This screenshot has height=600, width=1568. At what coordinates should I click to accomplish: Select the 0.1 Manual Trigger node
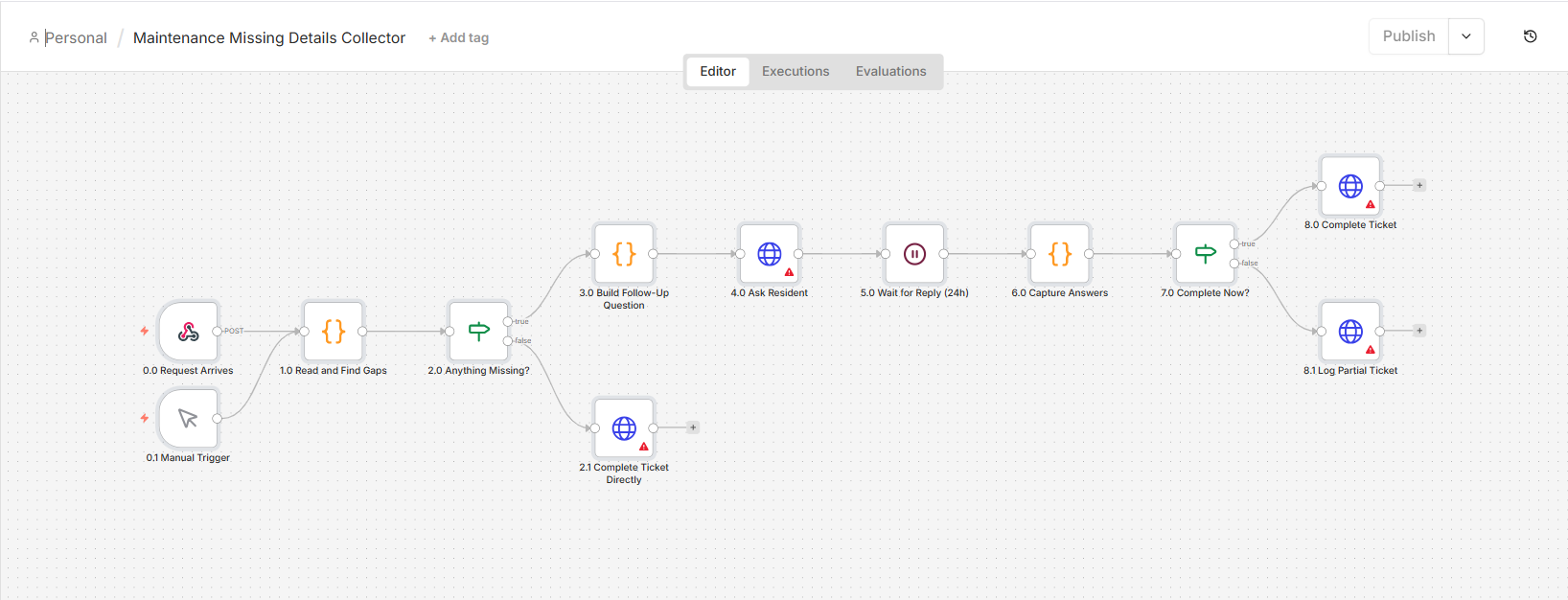pos(189,419)
